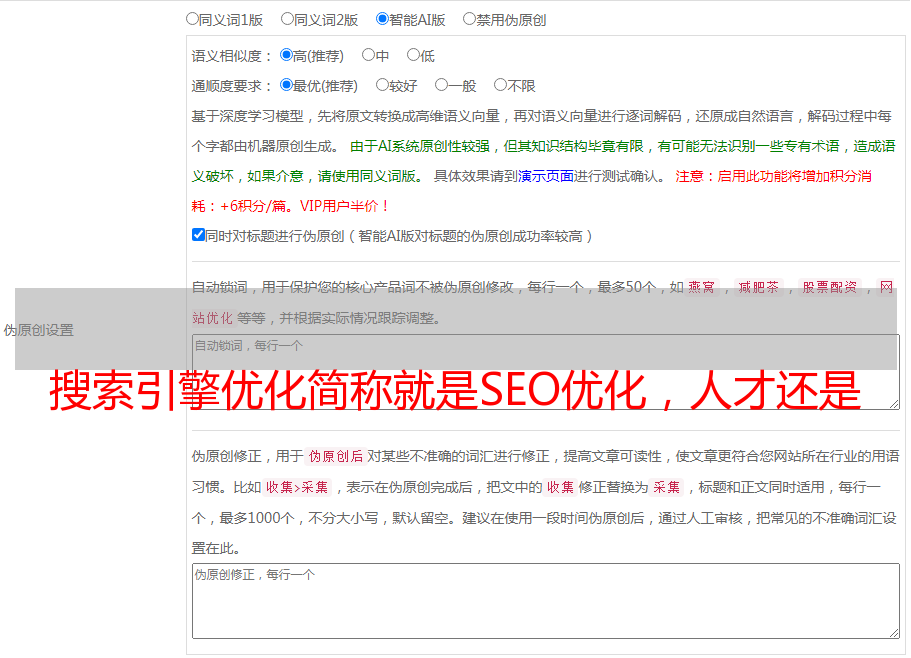Set 语义相似度 to 高(推荐)
The image size is (911, 658).
[286, 55]
